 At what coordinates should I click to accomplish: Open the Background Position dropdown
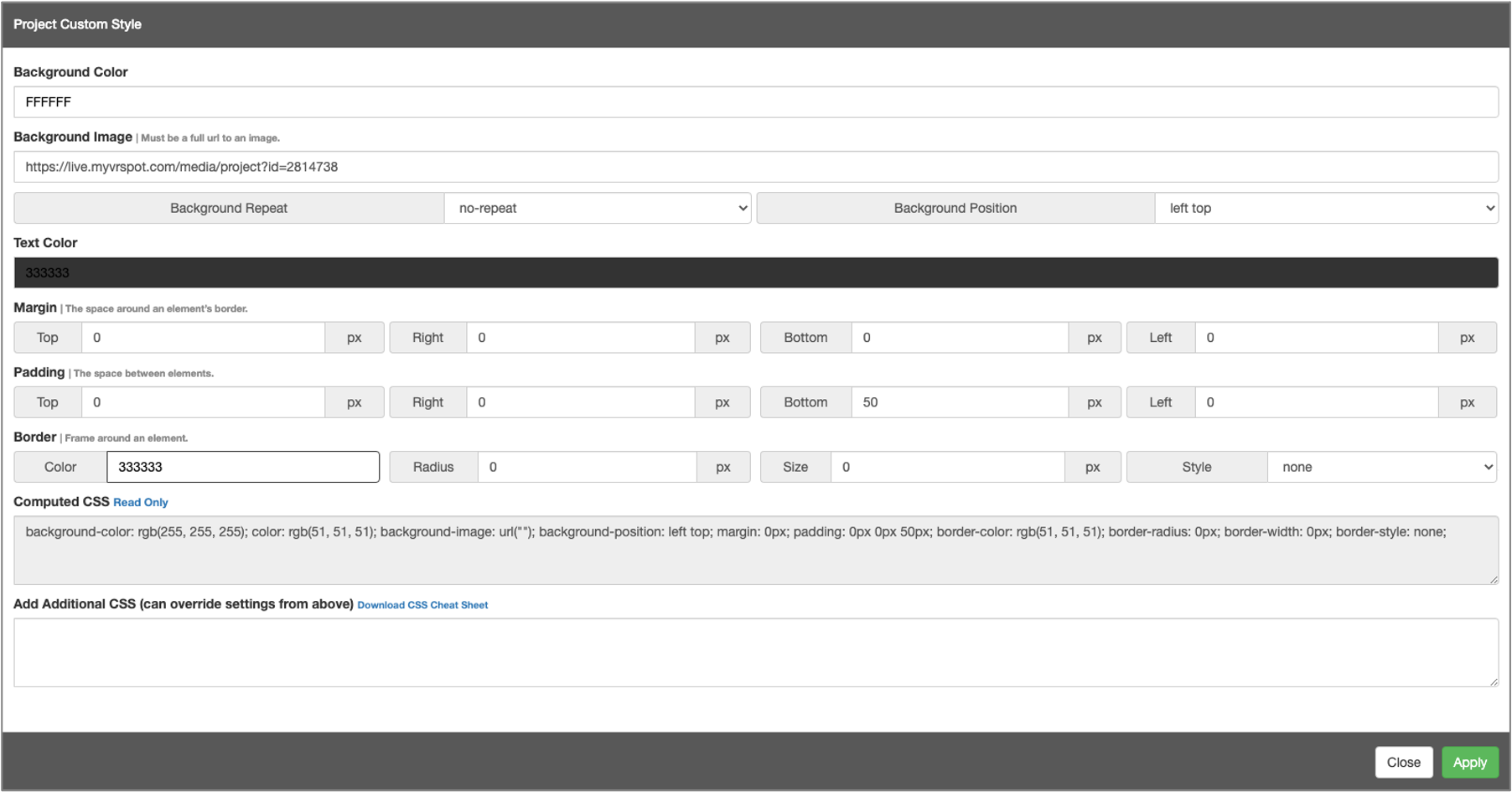(x=1326, y=208)
